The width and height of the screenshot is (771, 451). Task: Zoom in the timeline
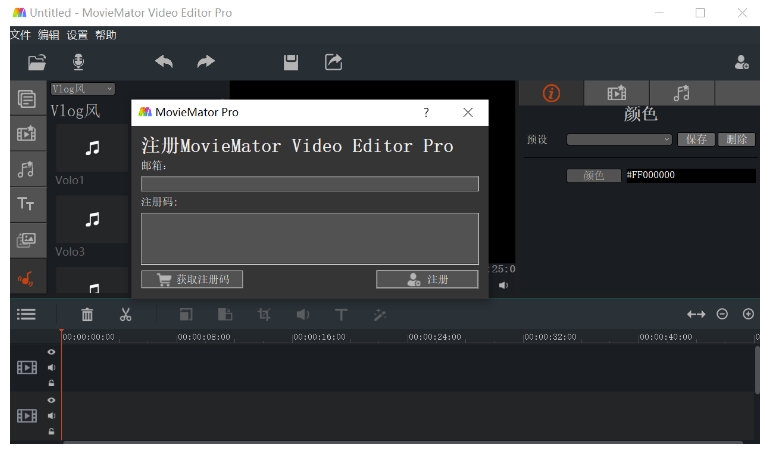[748, 314]
